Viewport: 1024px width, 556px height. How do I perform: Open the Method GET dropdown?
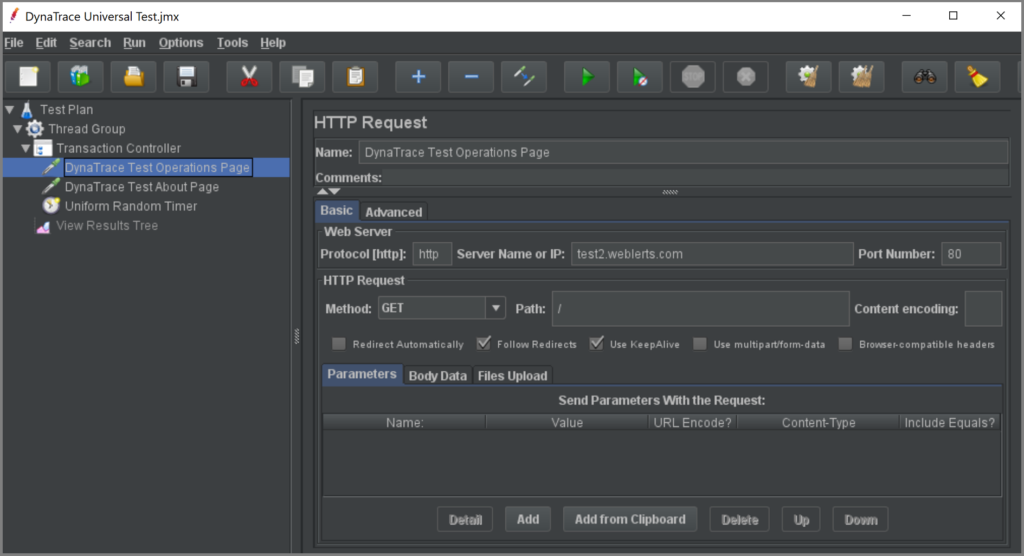point(495,308)
